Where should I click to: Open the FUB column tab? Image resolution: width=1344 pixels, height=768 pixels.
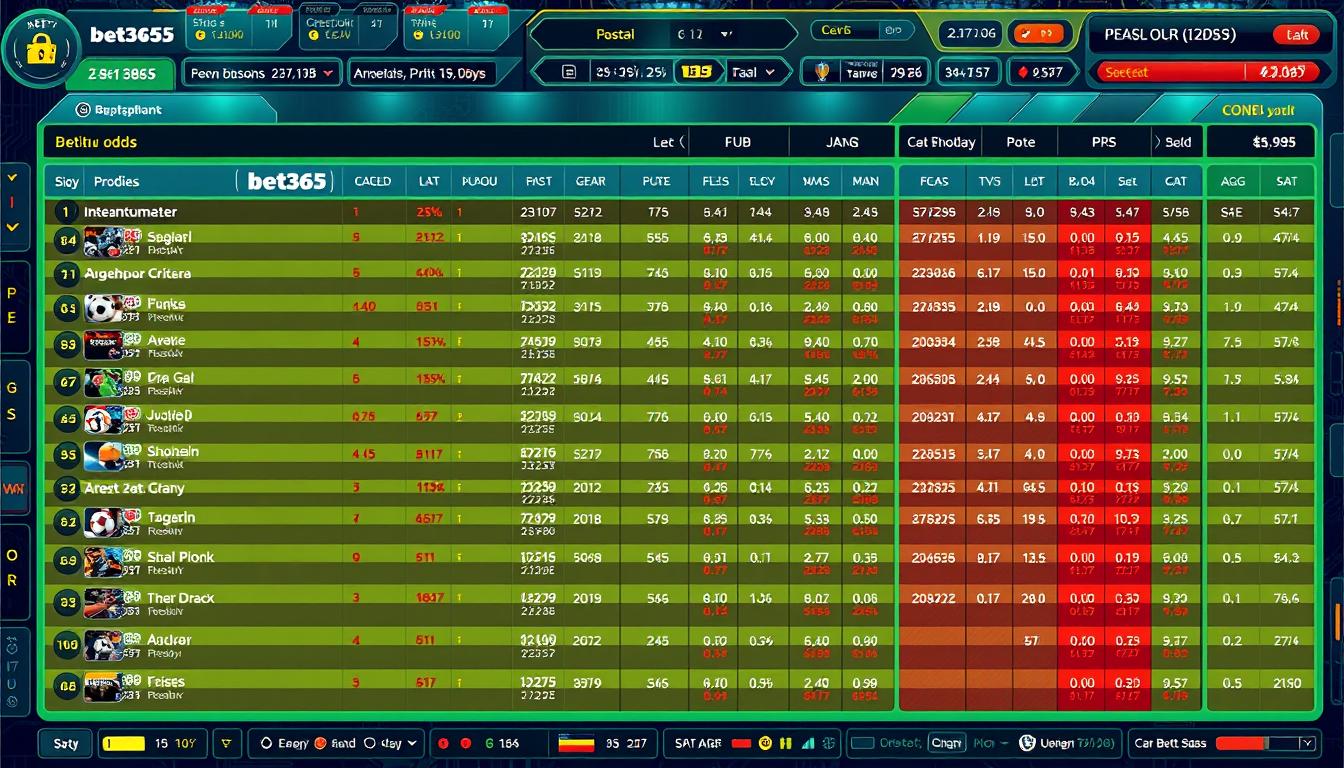pyautogui.click(x=737, y=142)
